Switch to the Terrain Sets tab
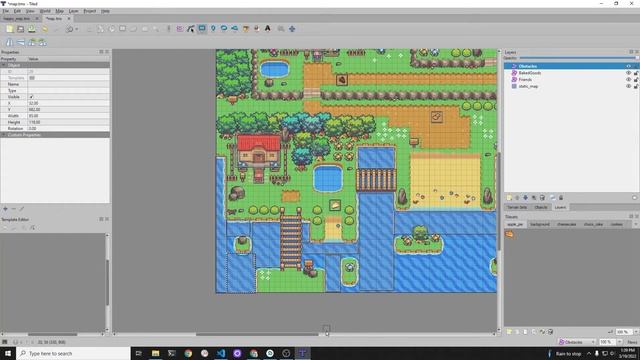 click(517, 207)
